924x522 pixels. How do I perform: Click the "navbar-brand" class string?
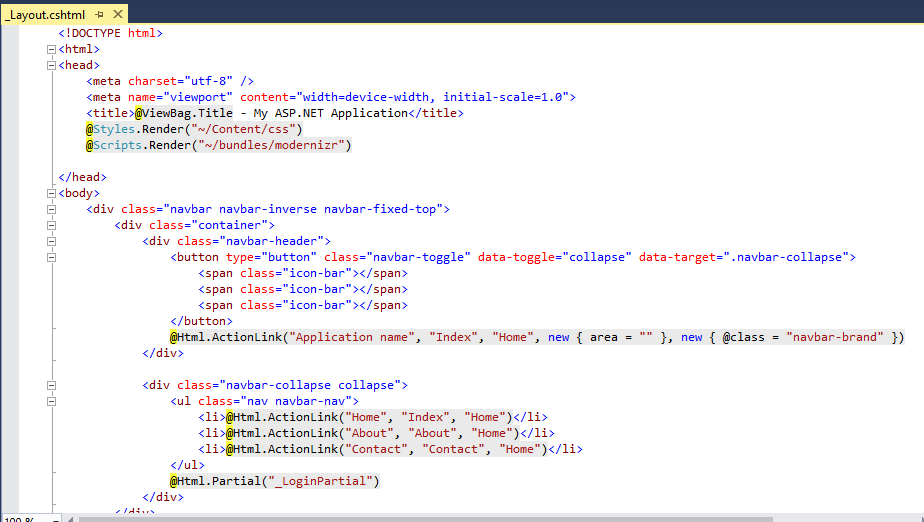[834, 337]
